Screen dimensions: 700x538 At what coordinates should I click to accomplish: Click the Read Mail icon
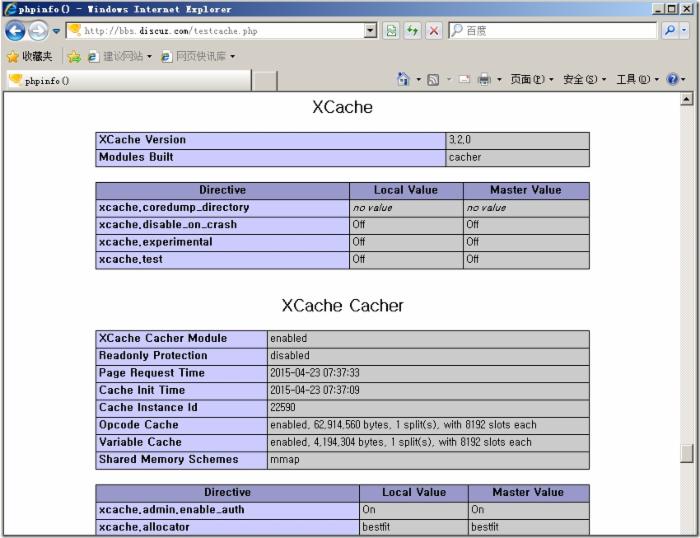pyautogui.click(x=464, y=79)
